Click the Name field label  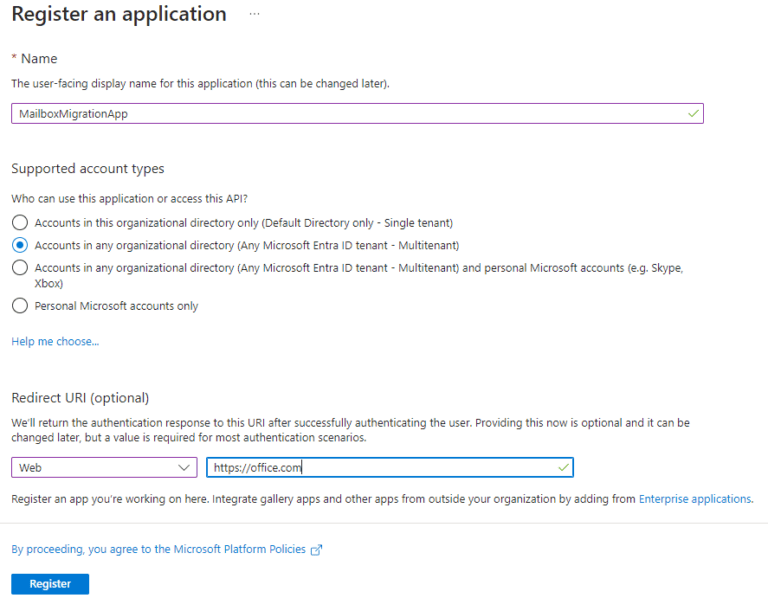click(39, 59)
